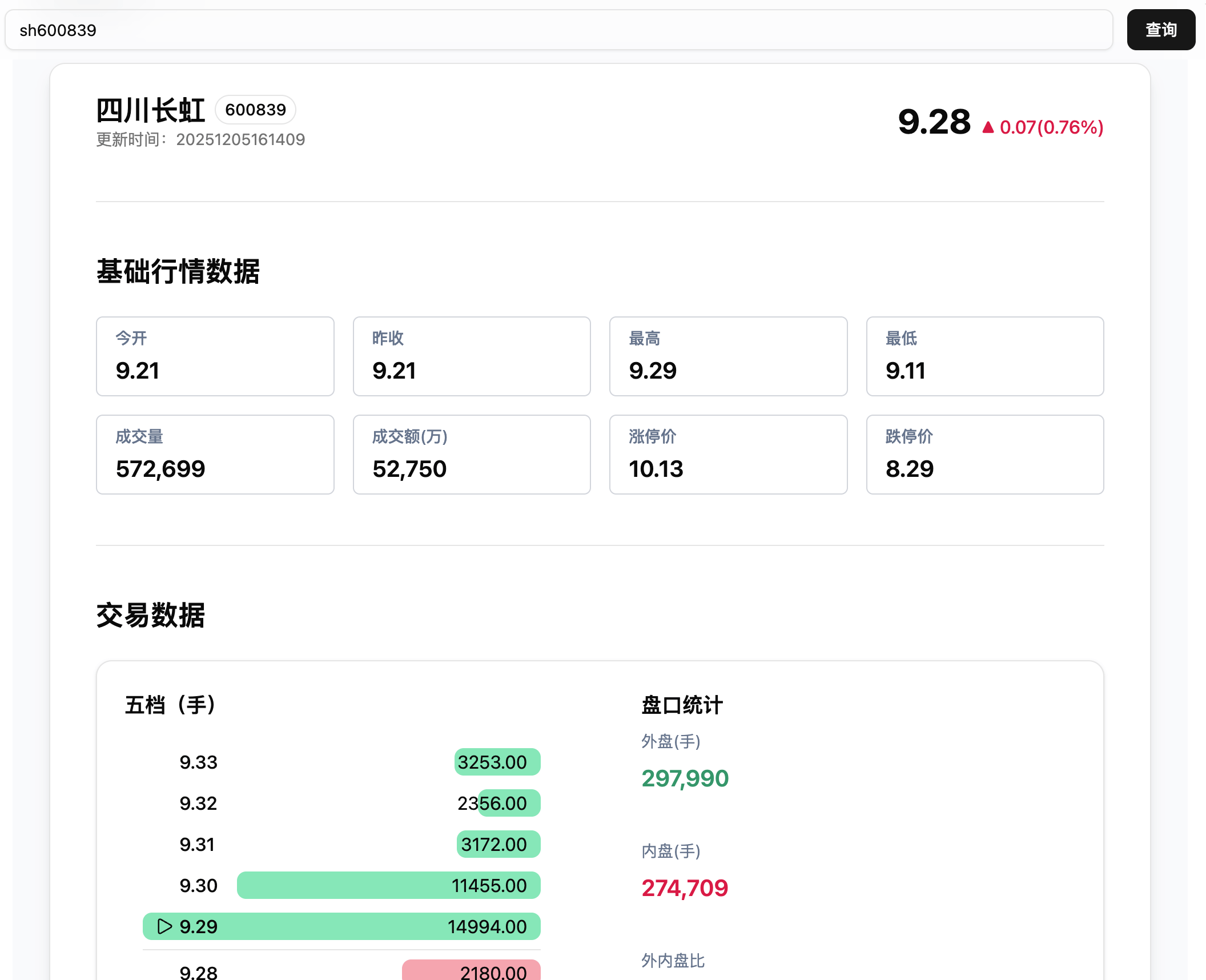1206x980 pixels.
Task: Click the red 2180.00 buy volume bar
Action: point(471,971)
